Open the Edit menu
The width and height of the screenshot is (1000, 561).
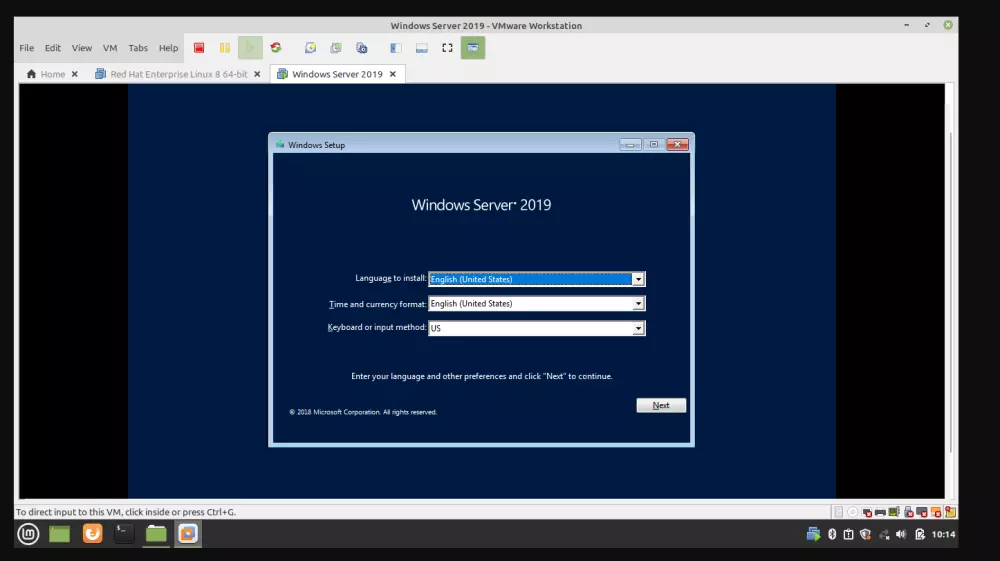click(x=52, y=48)
